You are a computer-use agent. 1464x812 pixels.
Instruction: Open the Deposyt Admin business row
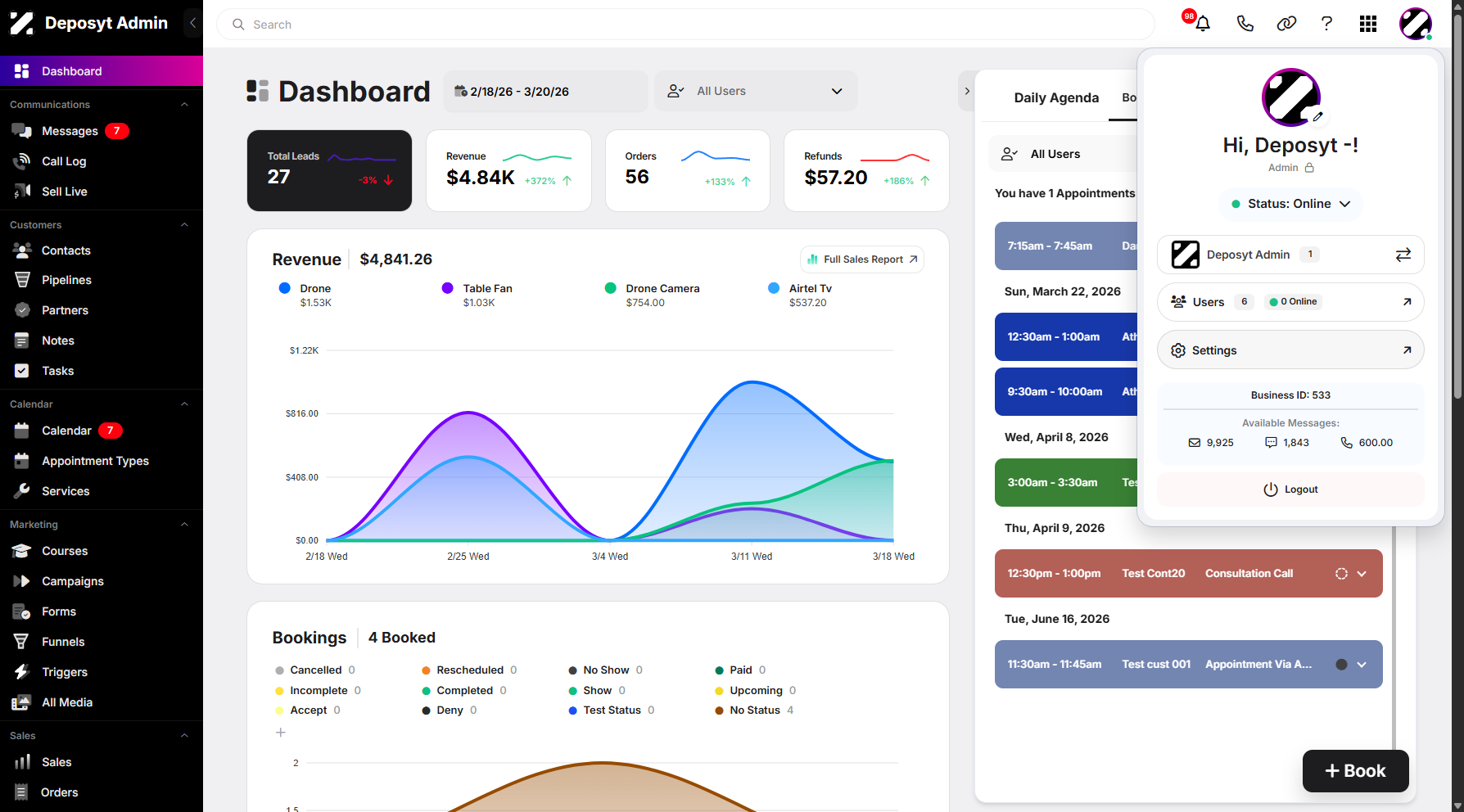pyautogui.click(x=1290, y=255)
